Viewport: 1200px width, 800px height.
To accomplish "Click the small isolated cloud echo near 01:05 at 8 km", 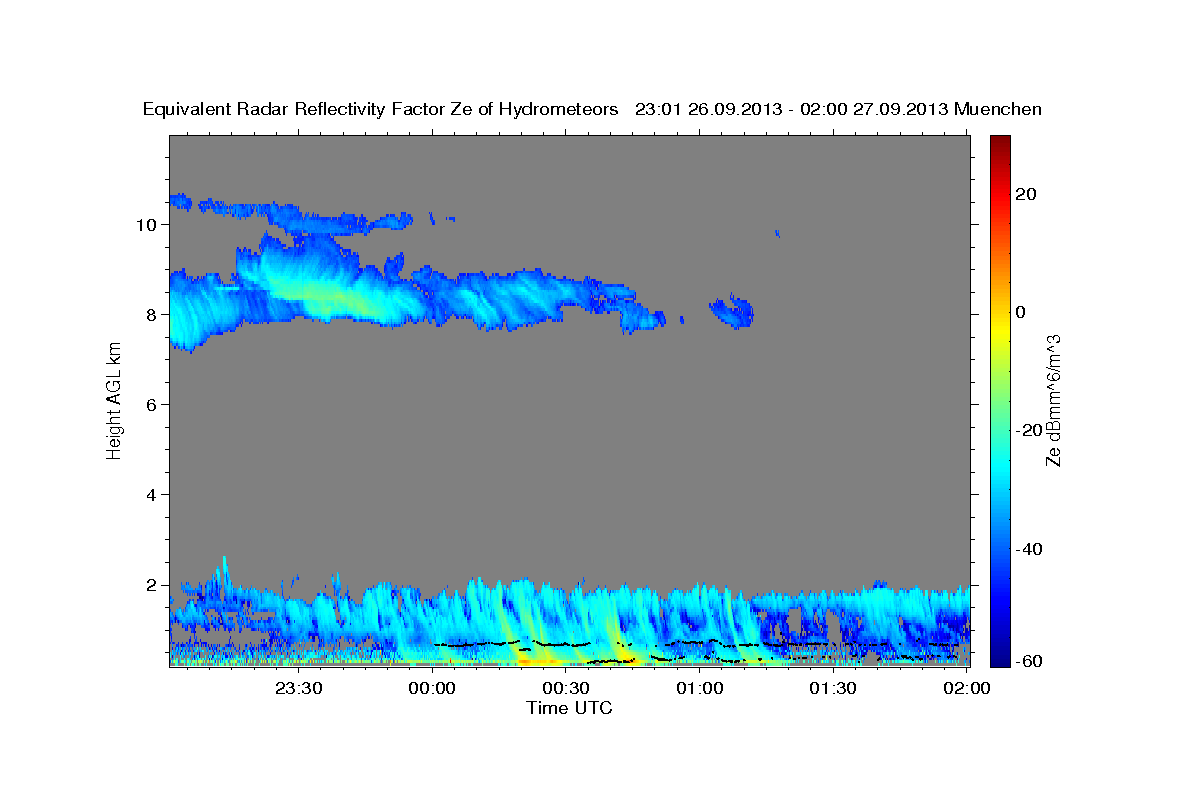I will click(733, 311).
